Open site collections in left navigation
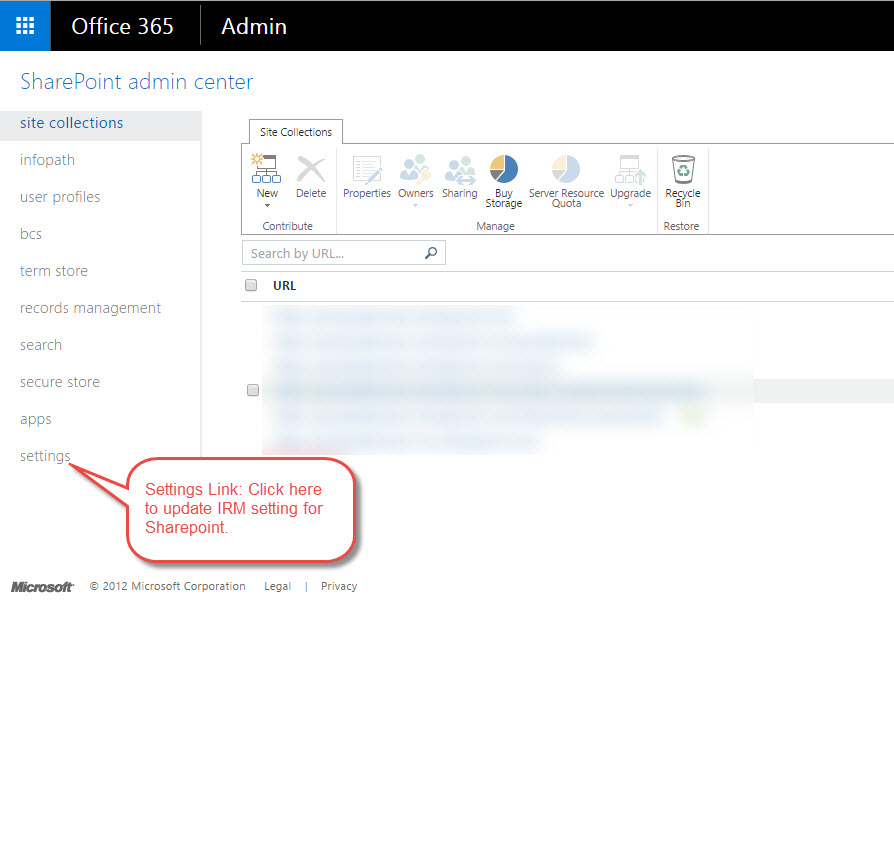Image resolution: width=894 pixels, height=843 pixels. tap(72, 123)
